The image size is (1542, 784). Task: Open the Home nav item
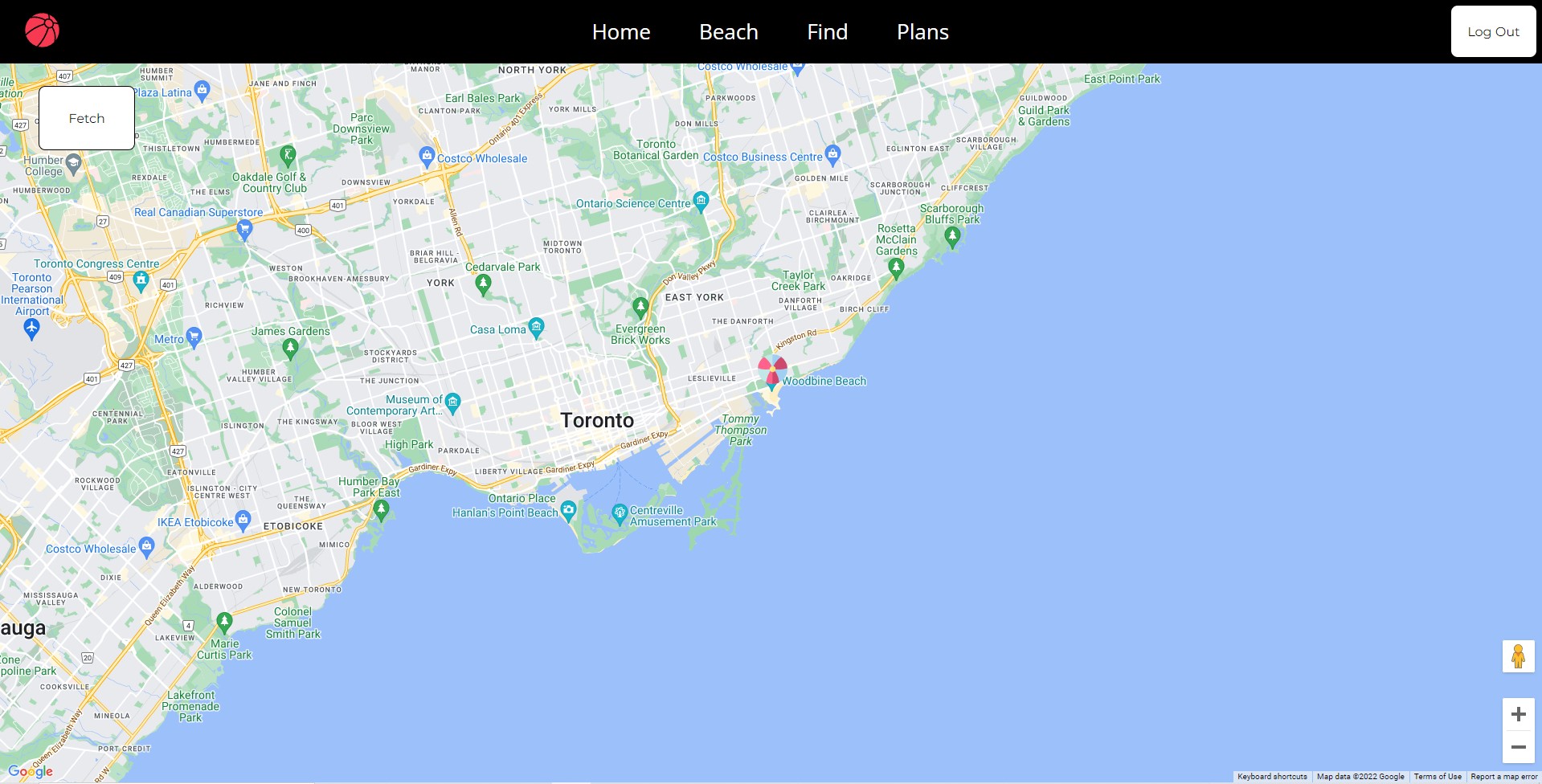[x=621, y=32]
